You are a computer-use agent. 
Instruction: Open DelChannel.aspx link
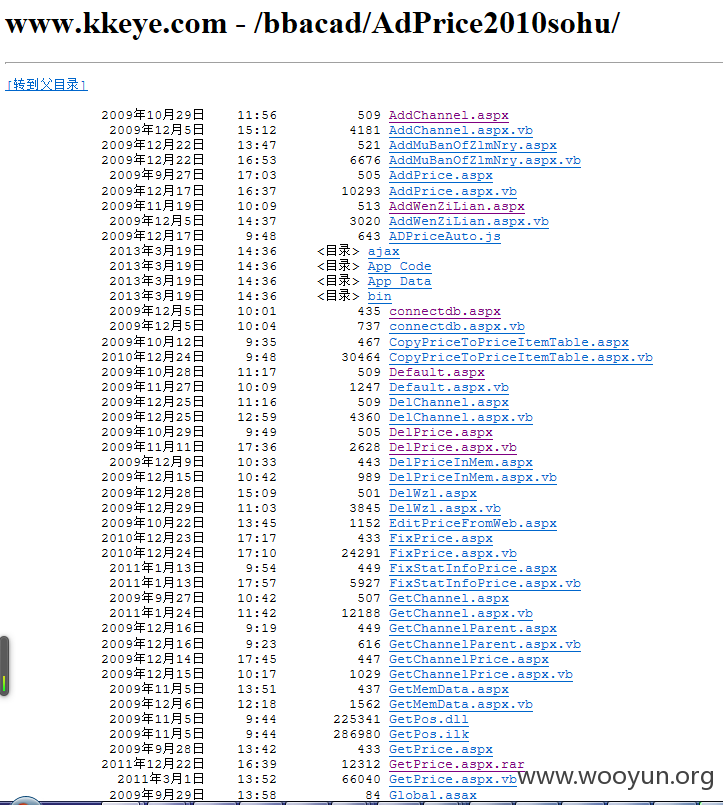[x=449, y=402]
